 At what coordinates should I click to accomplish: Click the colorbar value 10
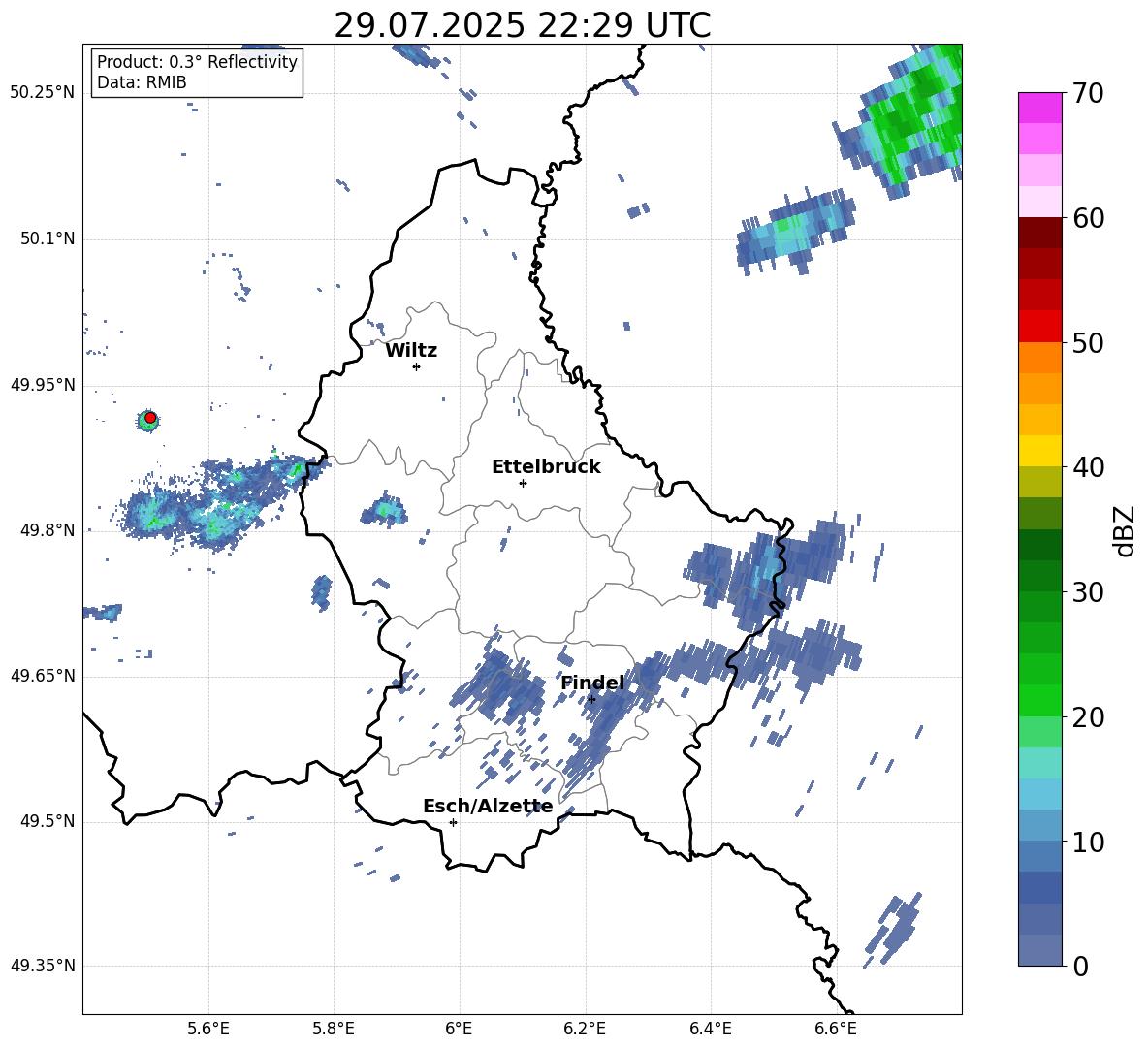[x=1088, y=842]
